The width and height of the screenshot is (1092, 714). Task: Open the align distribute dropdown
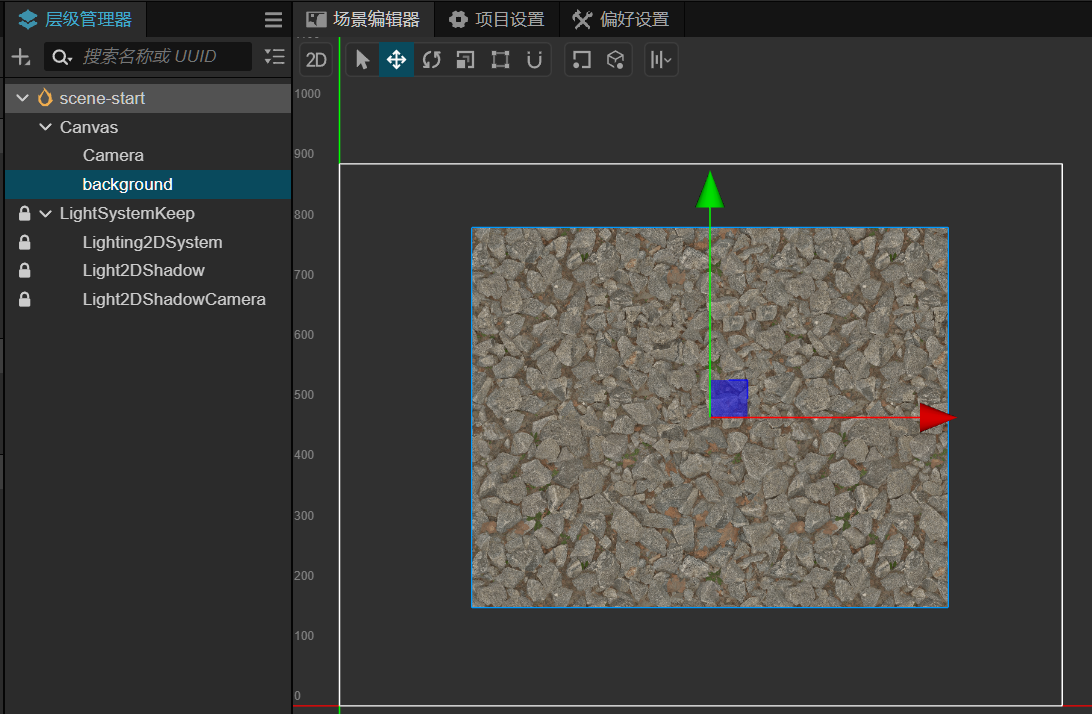click(661, 60)
